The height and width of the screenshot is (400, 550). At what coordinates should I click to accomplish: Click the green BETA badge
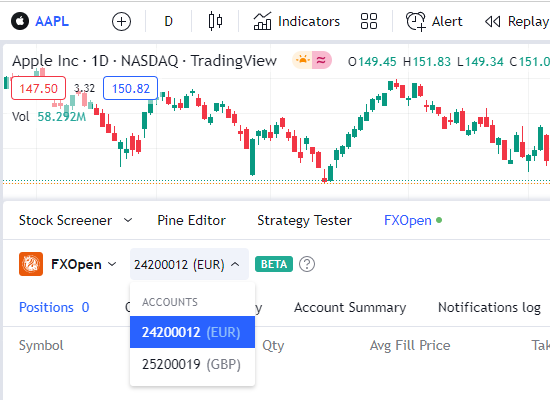tap(274, 264)
